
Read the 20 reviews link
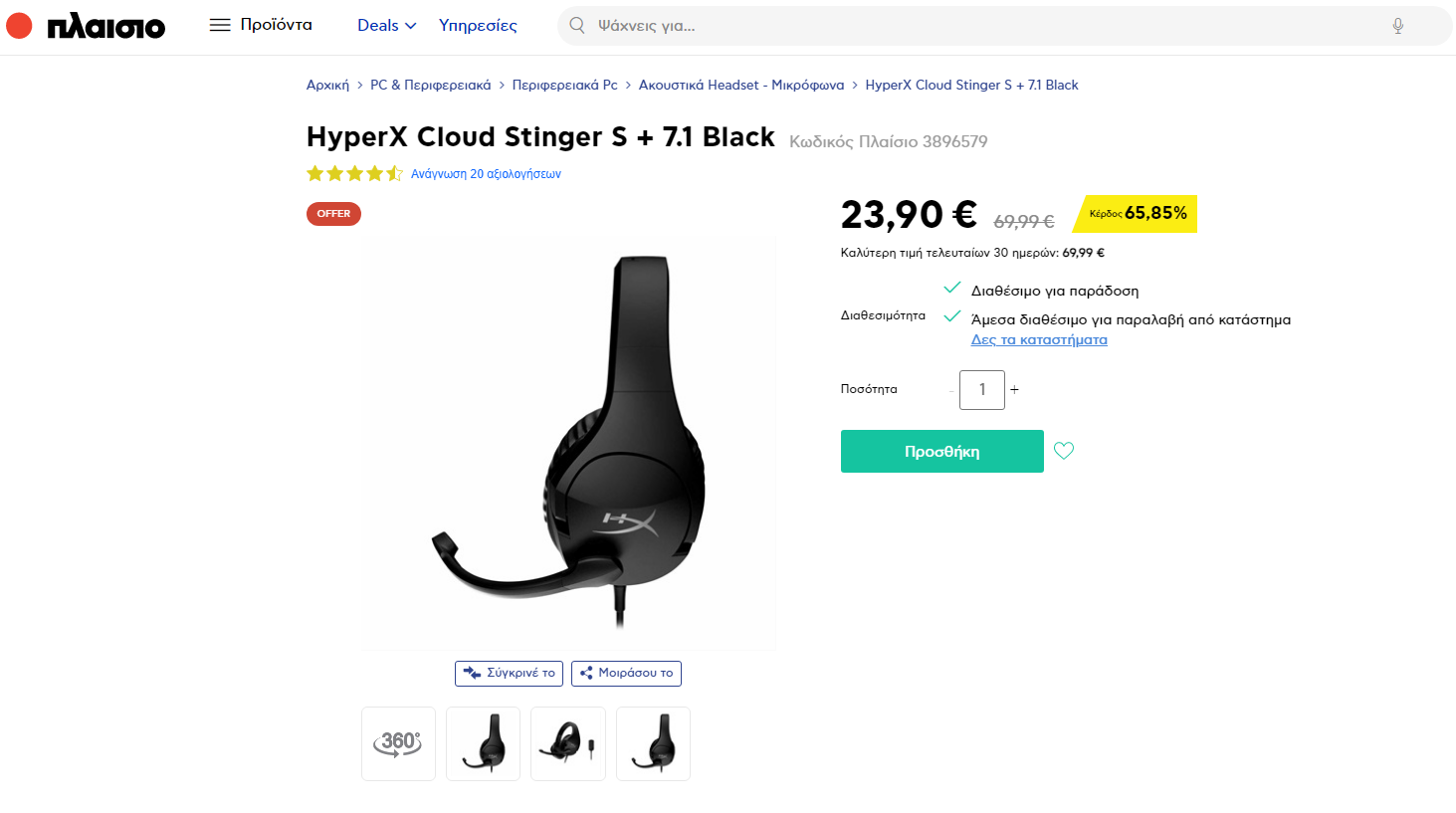tap(486, 174)
